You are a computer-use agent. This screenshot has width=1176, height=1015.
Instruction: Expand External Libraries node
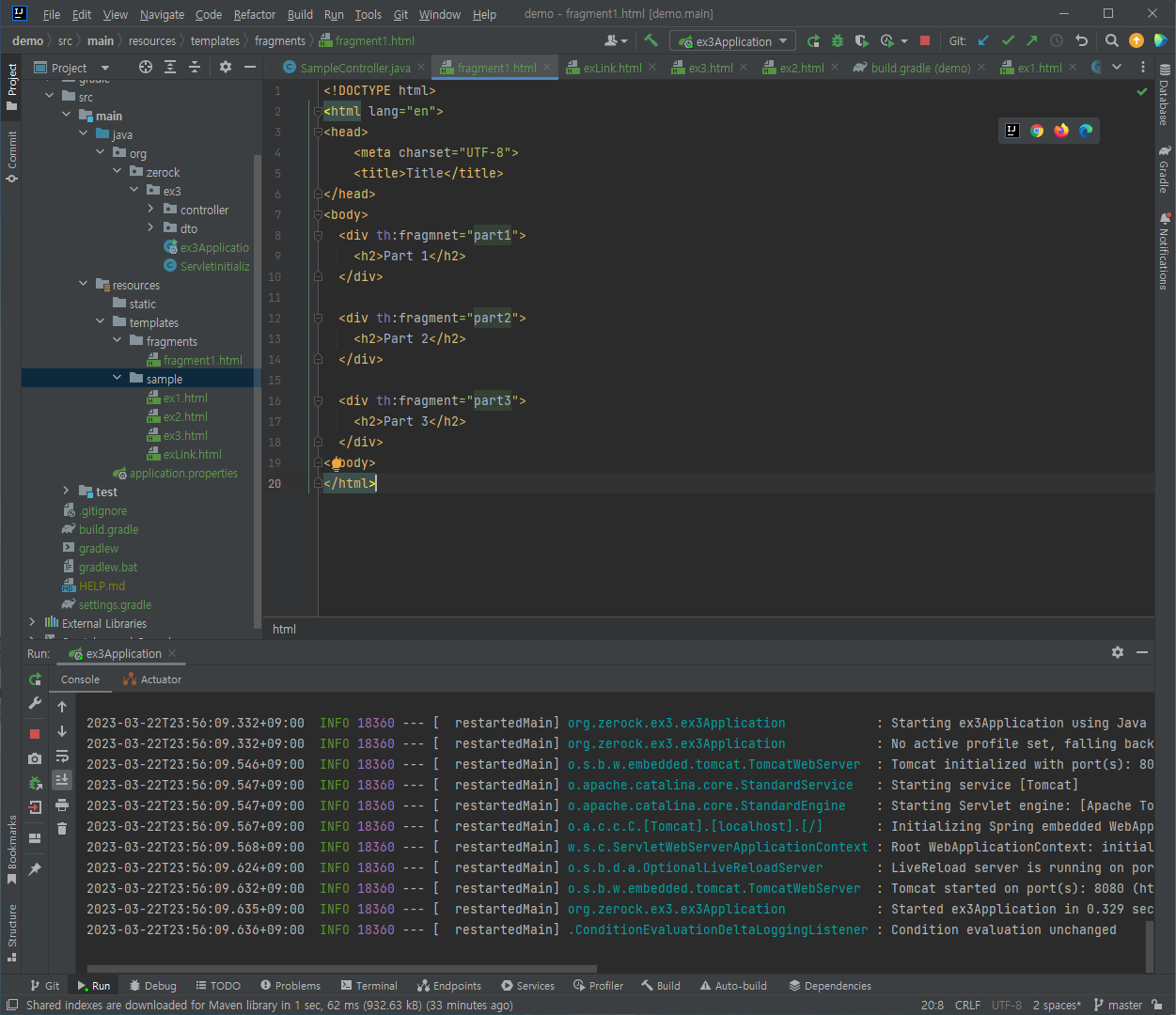[x=32, y=622]
